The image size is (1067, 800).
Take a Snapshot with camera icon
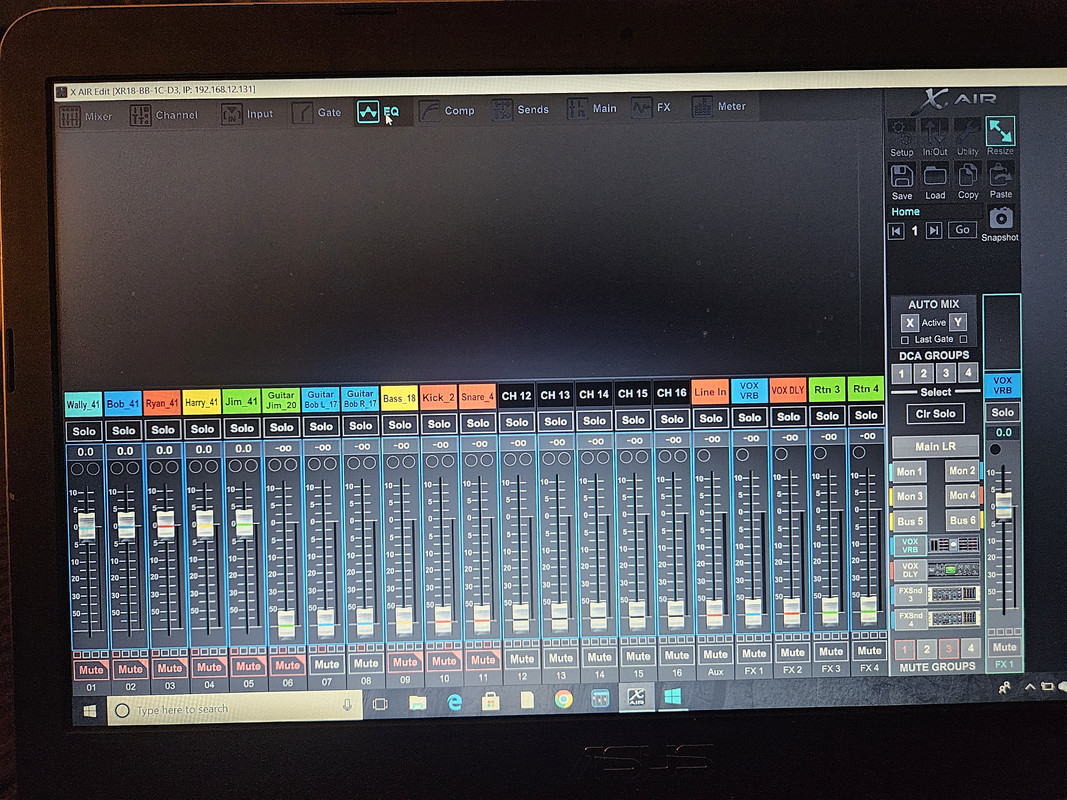click(x=1000, y=219)
